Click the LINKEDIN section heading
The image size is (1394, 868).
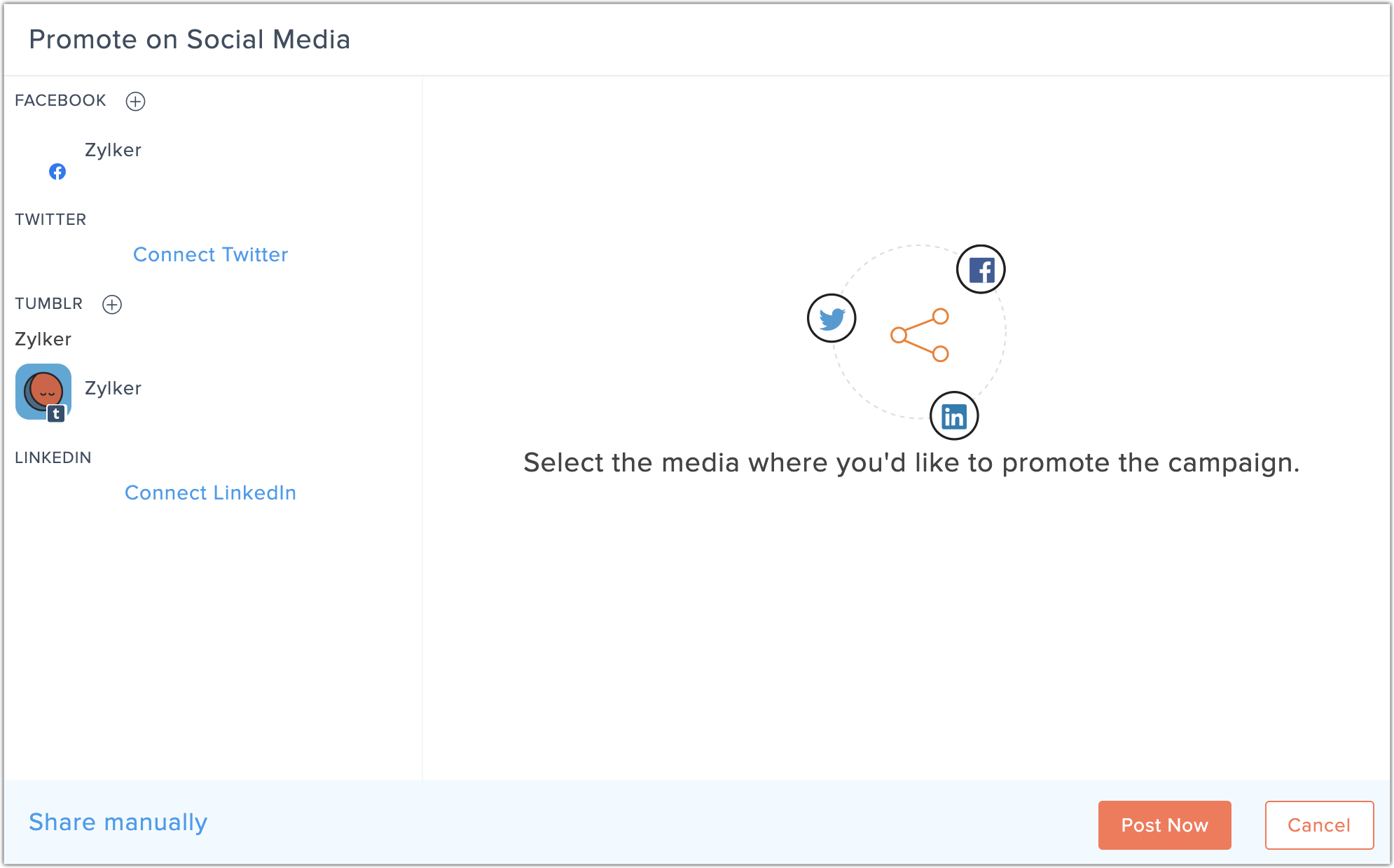coord(53,457)
